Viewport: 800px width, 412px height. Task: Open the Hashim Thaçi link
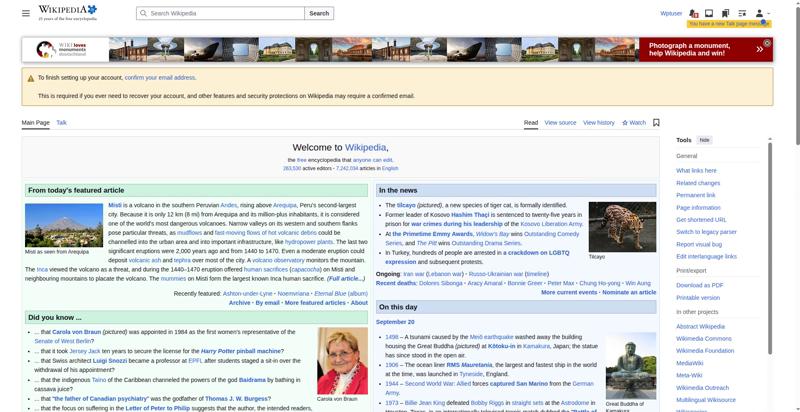(470, 215)
